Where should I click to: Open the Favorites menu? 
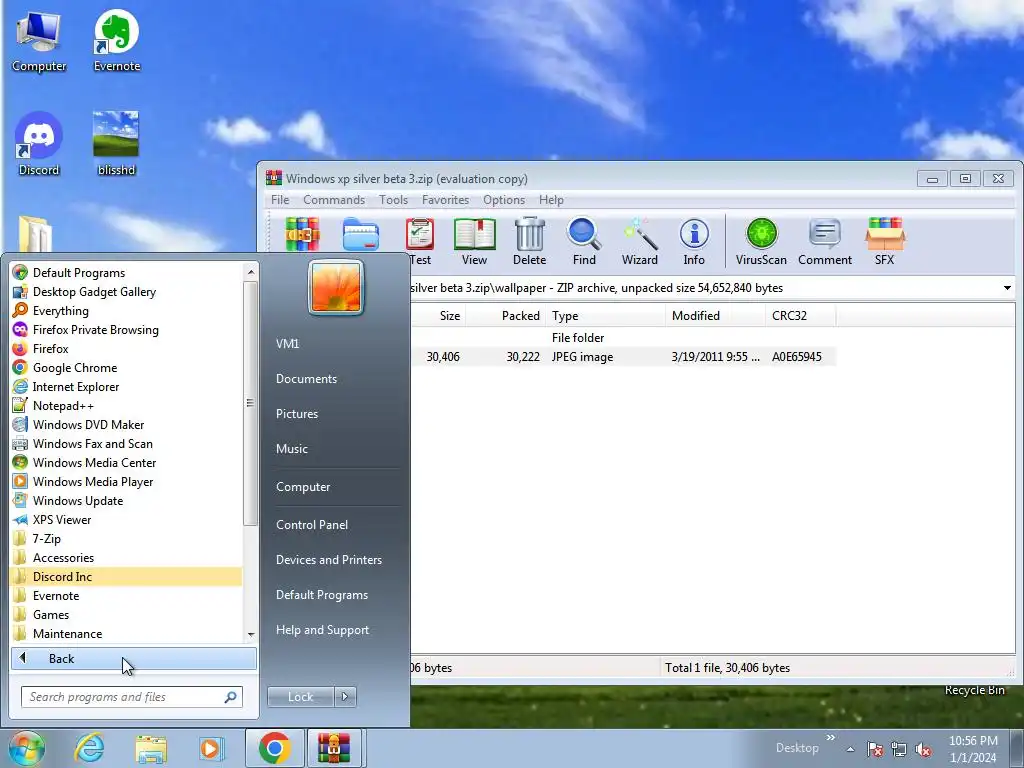click(x=445, y=200)
